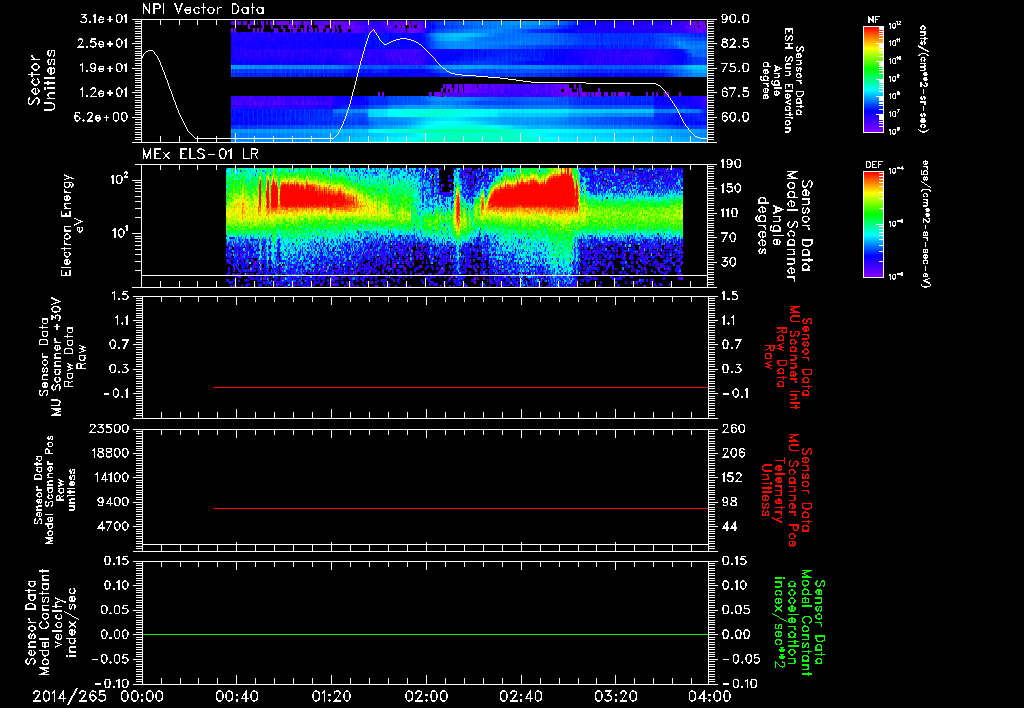This screenshot has width=1024, height=708.
Task: Click the 'cnts/(cm**2-sr-sec)' units label
Action: point(923,78)
